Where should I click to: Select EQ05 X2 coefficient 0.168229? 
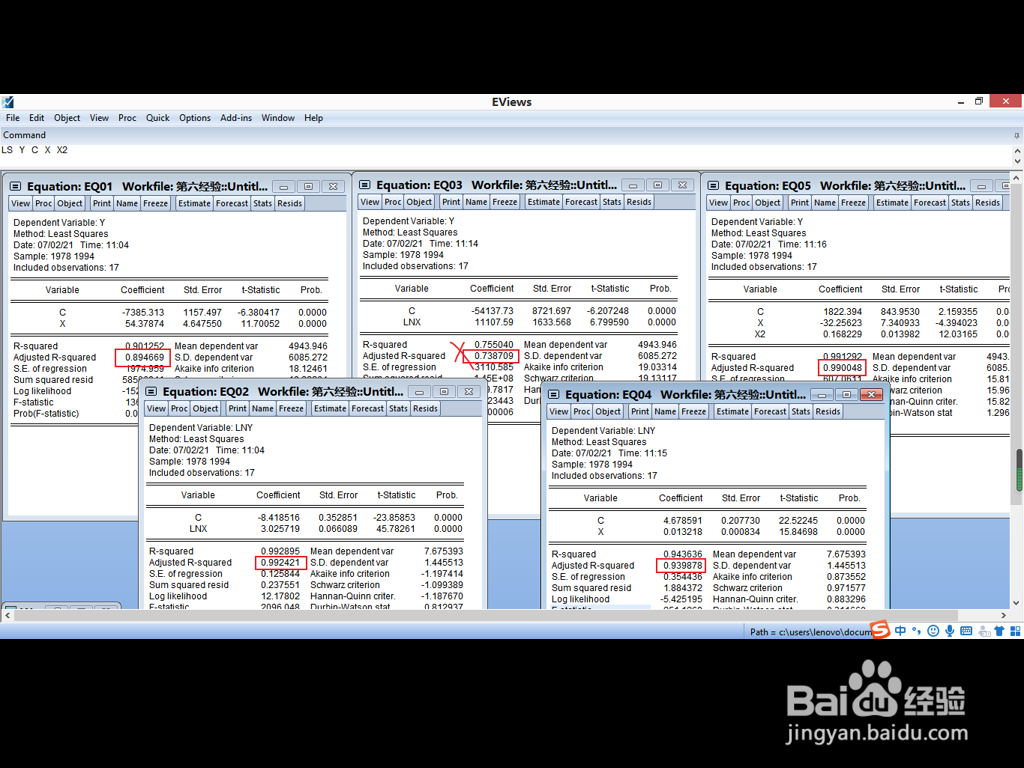[x=842, y=334]
